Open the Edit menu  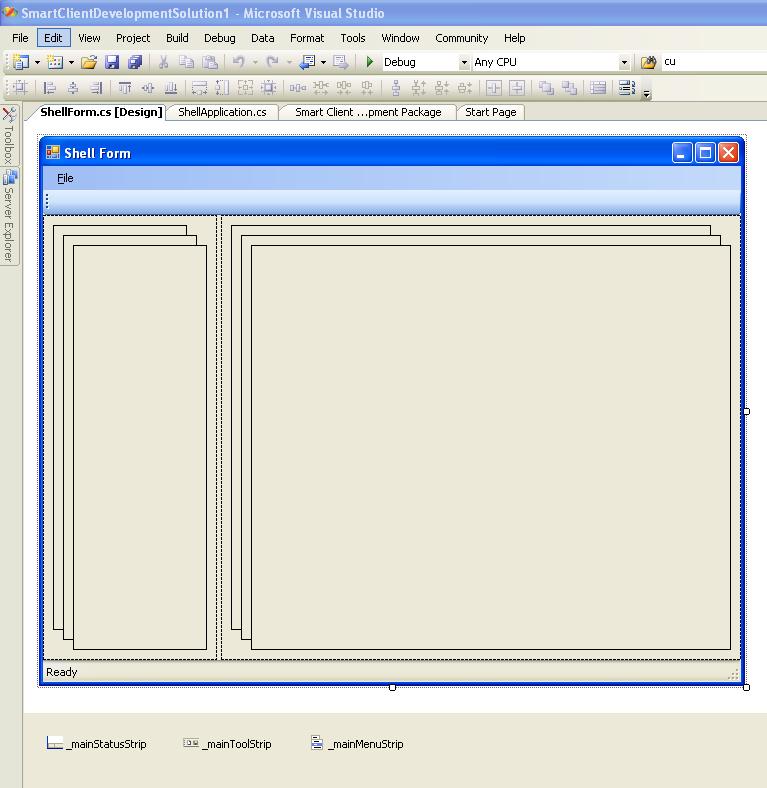coord(53,38)
